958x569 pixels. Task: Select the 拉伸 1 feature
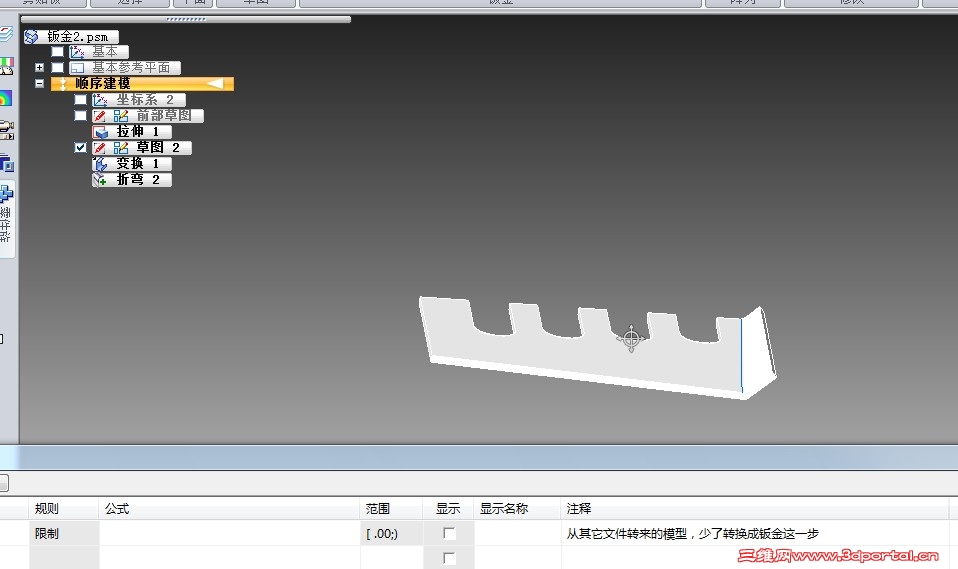132,132
